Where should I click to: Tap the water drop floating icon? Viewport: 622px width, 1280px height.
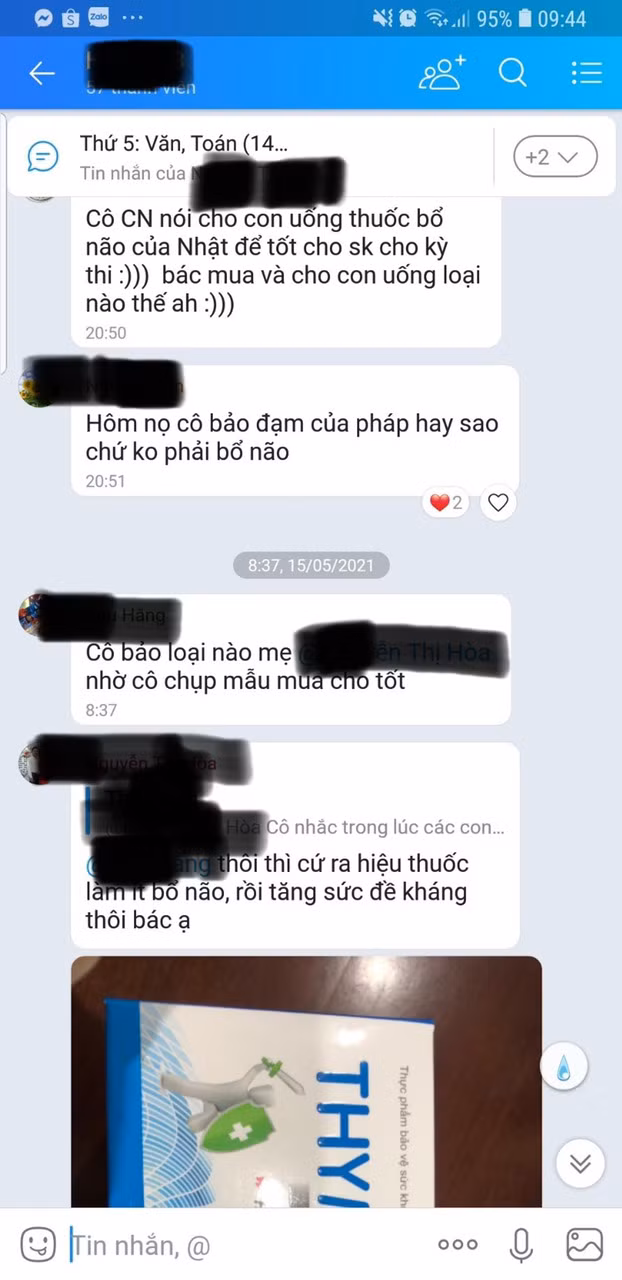pyautogui.click(x=564, y=1069)
